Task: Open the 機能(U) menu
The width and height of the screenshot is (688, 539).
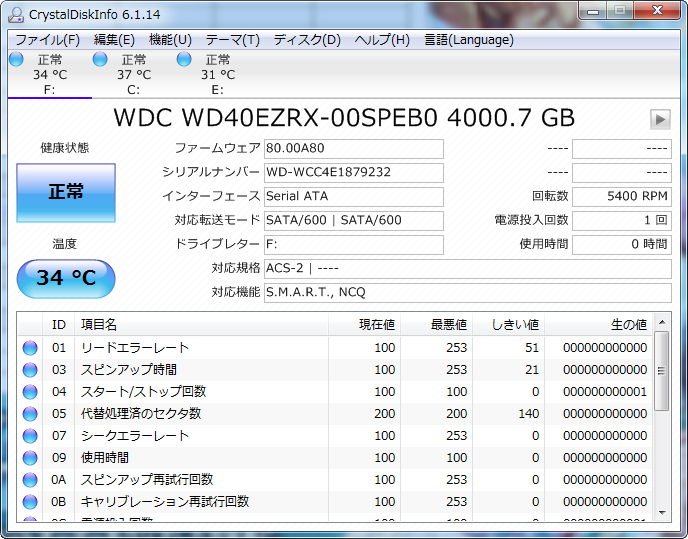Action: point(170,40)
